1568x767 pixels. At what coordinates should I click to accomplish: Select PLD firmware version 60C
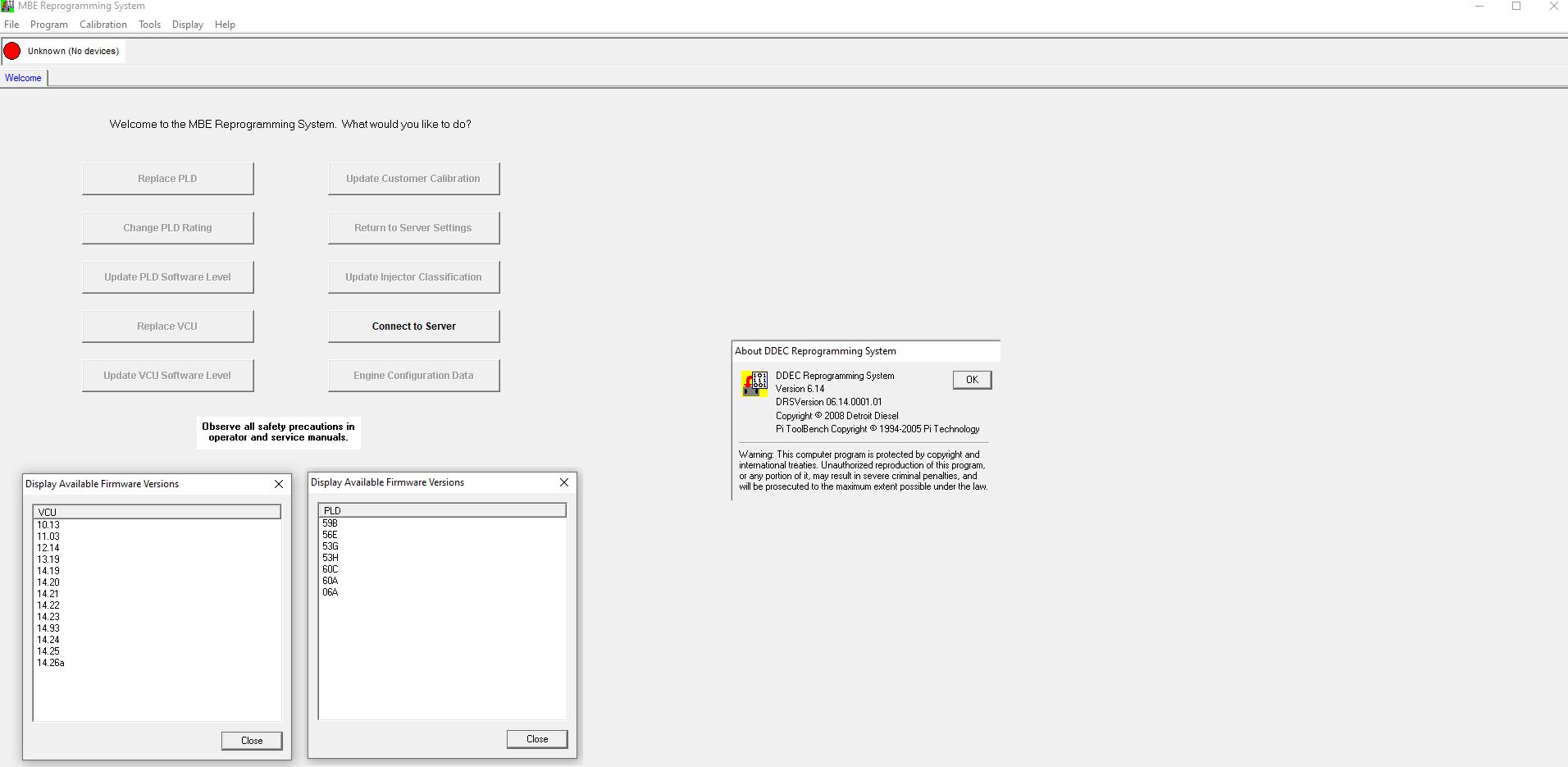pyautogui.click(x=330, y=569)
